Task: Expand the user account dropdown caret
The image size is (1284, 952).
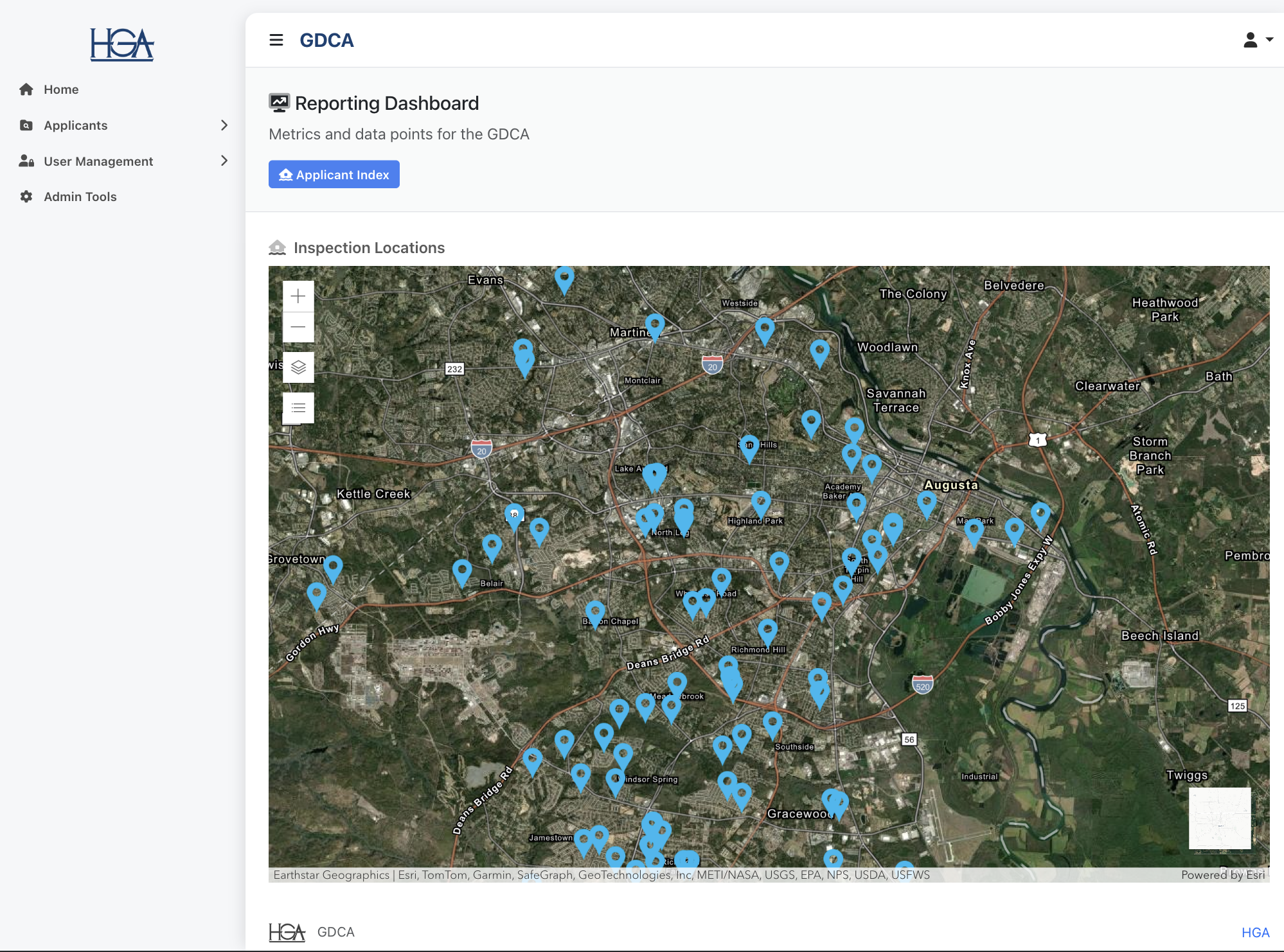Action: click(1269, 40)
